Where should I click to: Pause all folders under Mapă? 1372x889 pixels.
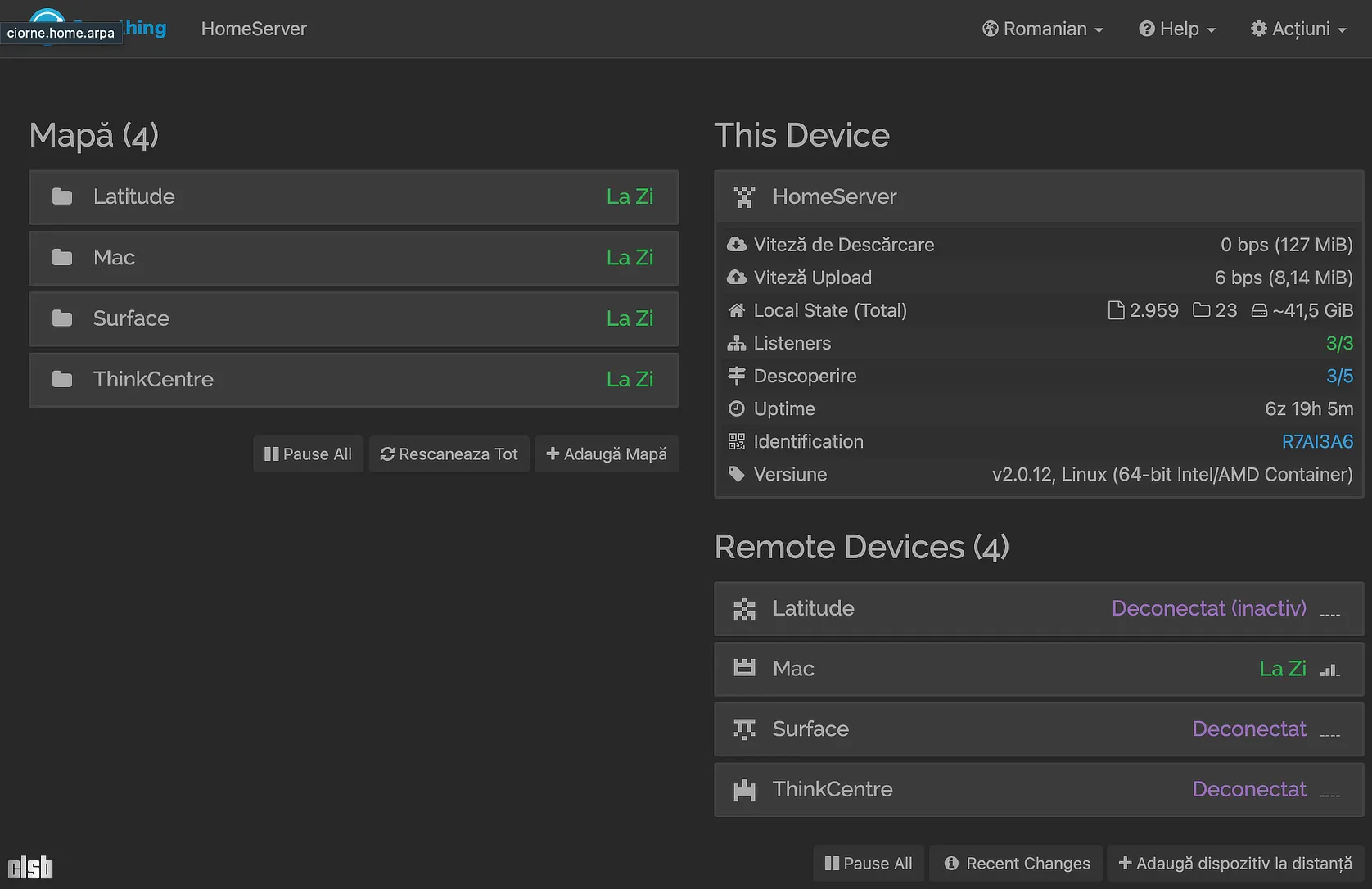click(308, 454)
